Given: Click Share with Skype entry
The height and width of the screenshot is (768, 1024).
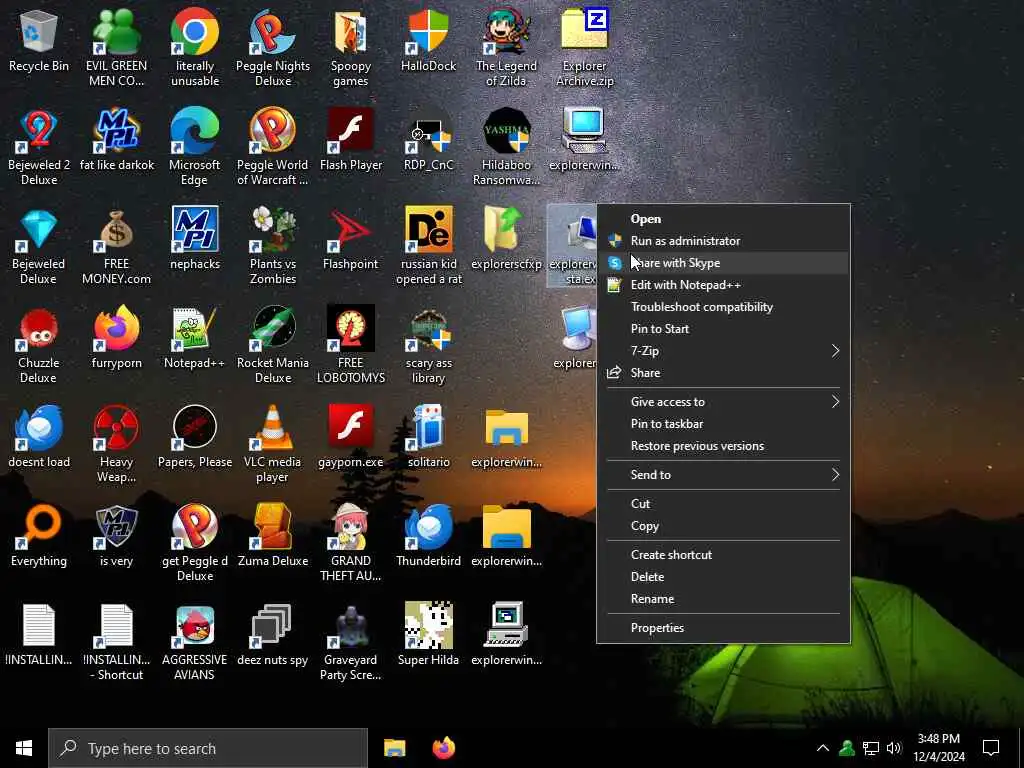Looking at the screenshot, I should (x=723, y=263).
